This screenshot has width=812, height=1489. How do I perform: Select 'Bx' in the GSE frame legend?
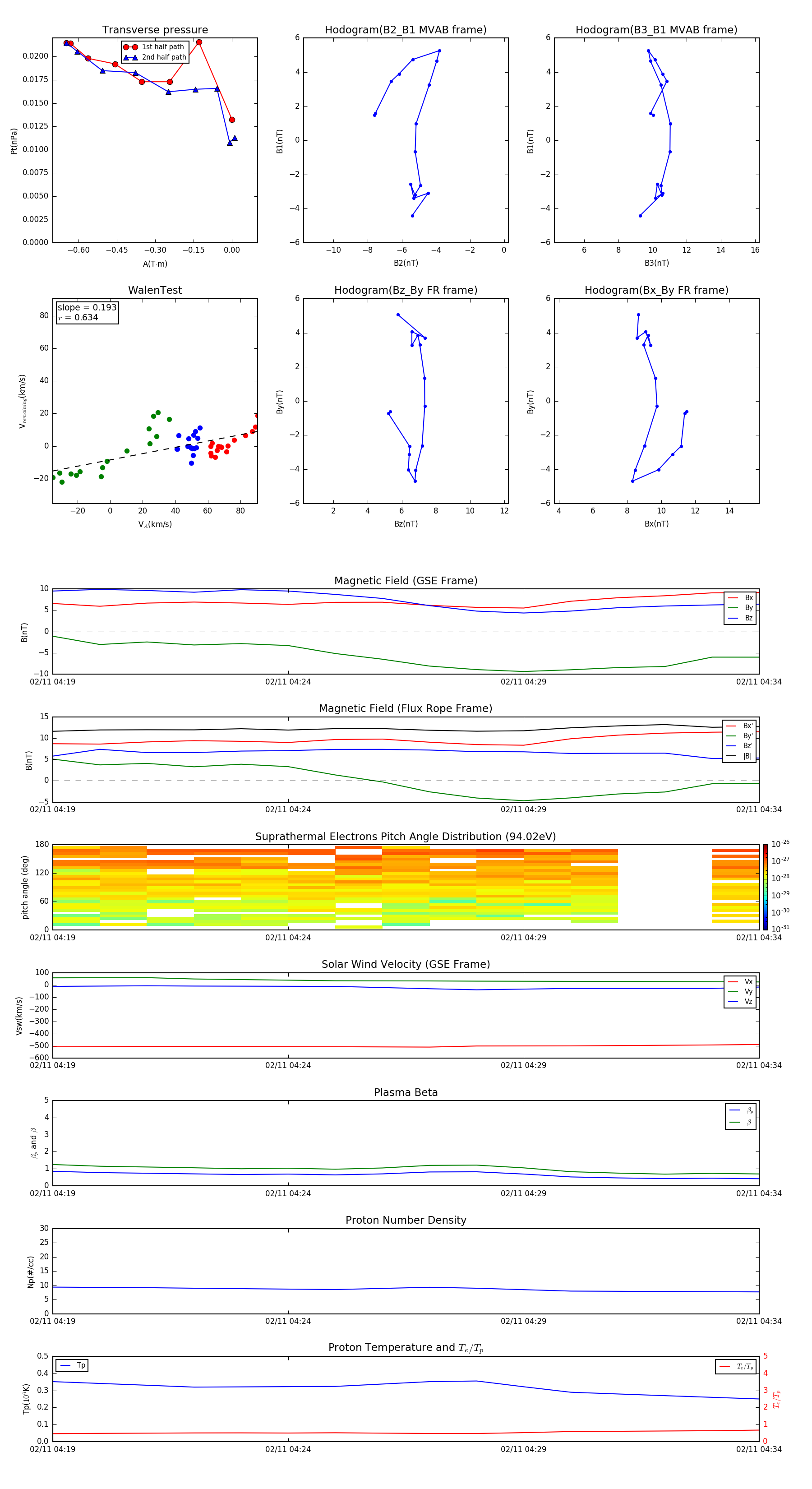click(740, 598)
